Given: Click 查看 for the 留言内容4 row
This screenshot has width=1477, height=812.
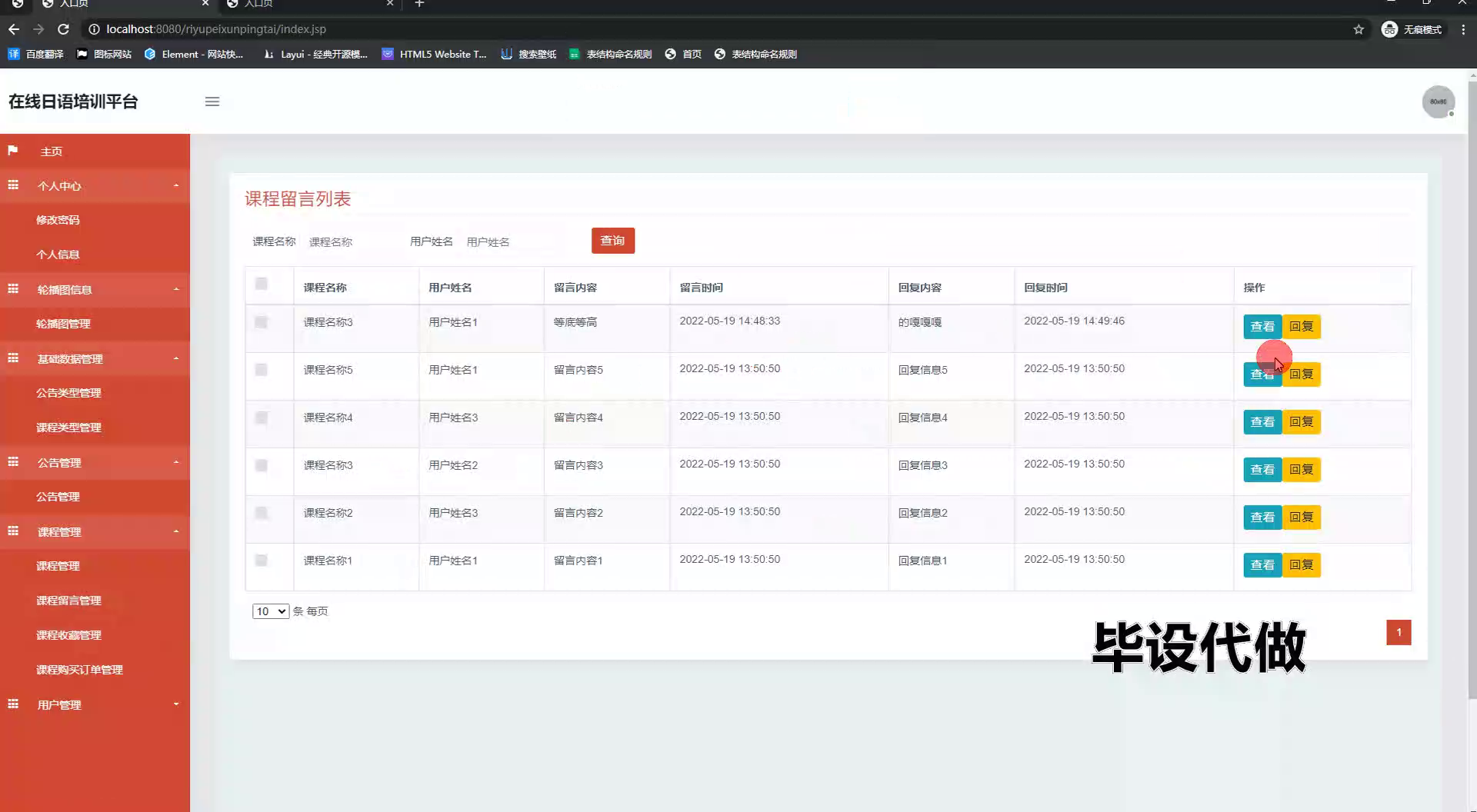Looking at the screenshot, I should coord(1262,422).
